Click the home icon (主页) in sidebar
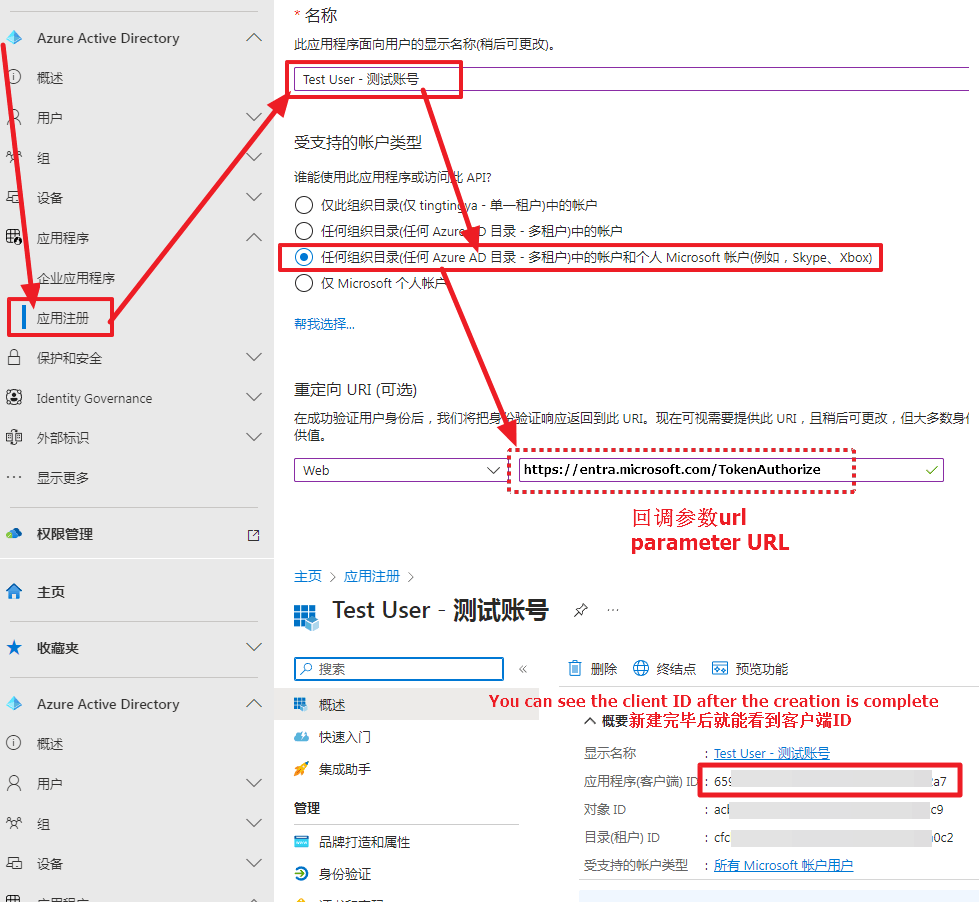979x902 pixels. pyautogui.click(x=14, y=592)
